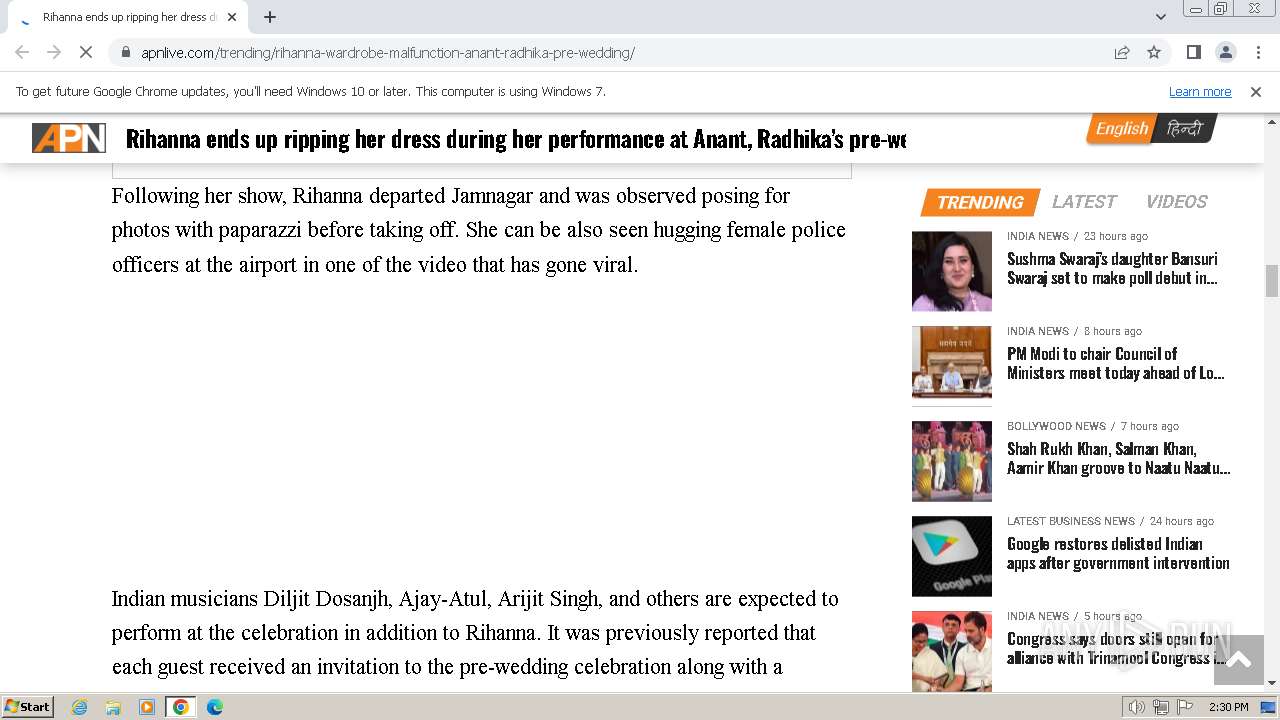1280x720 pixels.
Task: Go forward in browser history
Action: (54, 52)
